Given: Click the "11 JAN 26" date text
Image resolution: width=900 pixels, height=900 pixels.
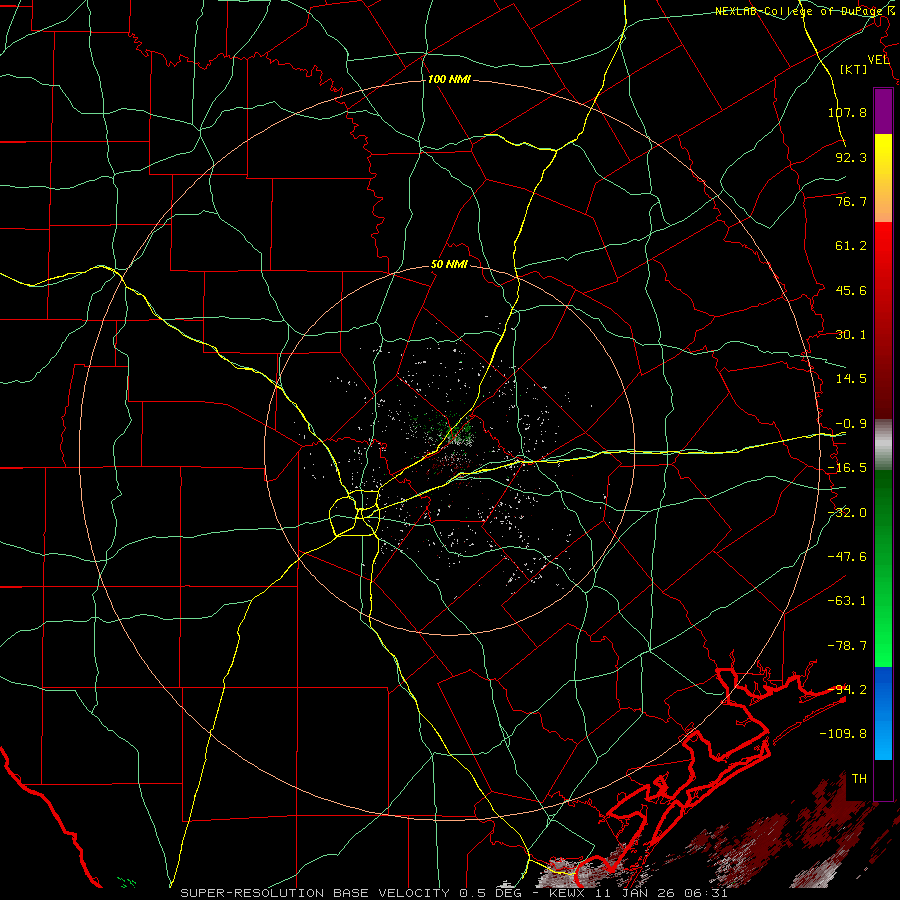Looking at the screenshot, I should [x=634, y=893].
